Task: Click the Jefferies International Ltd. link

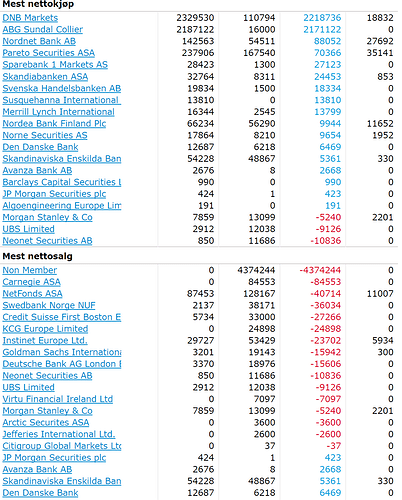Action: coord(59,434)
